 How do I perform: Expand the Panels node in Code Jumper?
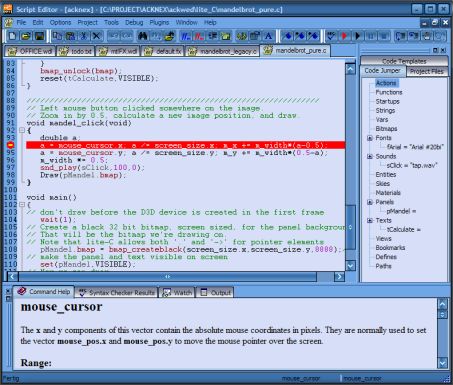tap(370, 202)
